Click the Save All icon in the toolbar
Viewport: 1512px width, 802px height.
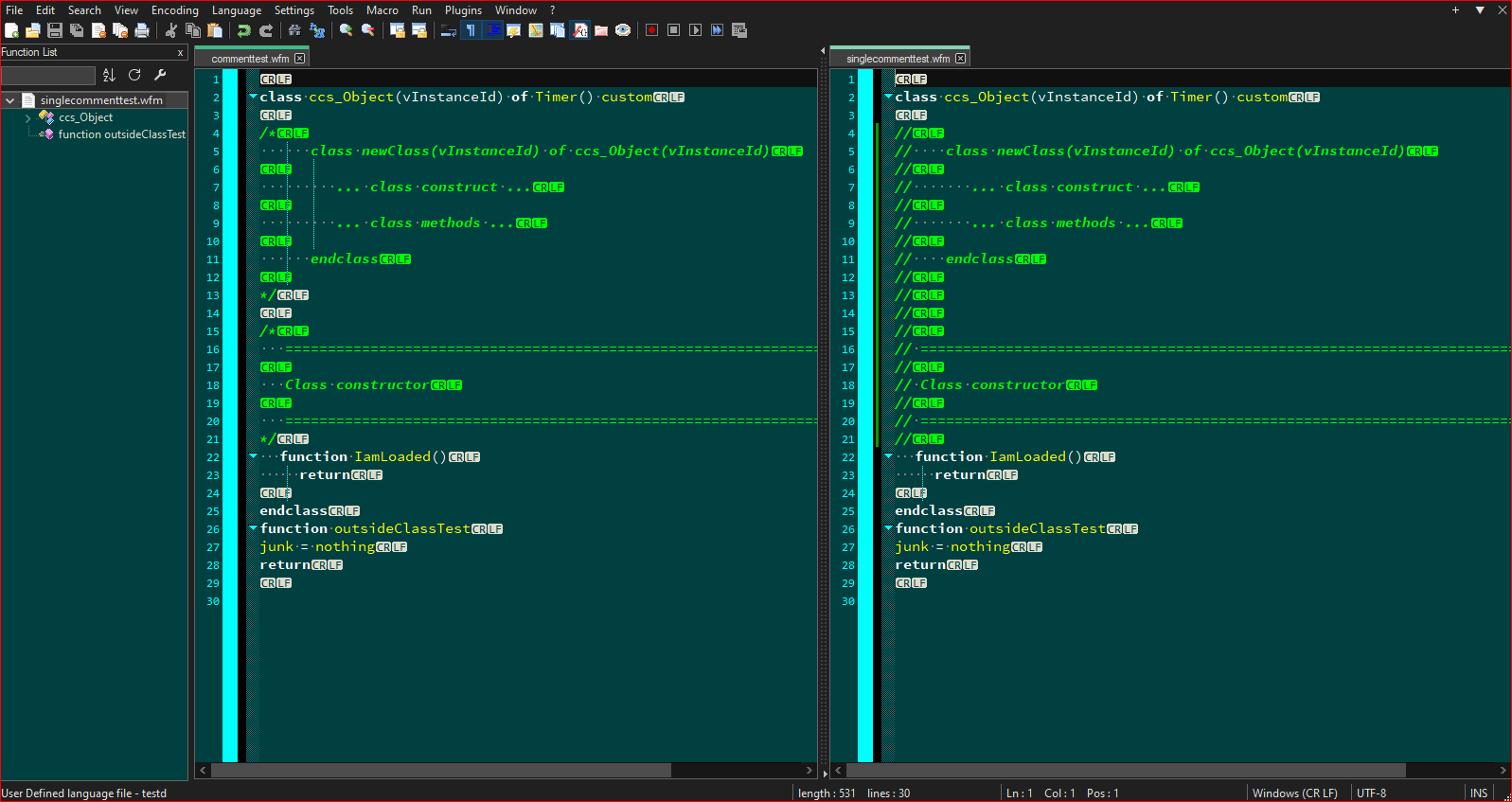[x=77, y=30]
